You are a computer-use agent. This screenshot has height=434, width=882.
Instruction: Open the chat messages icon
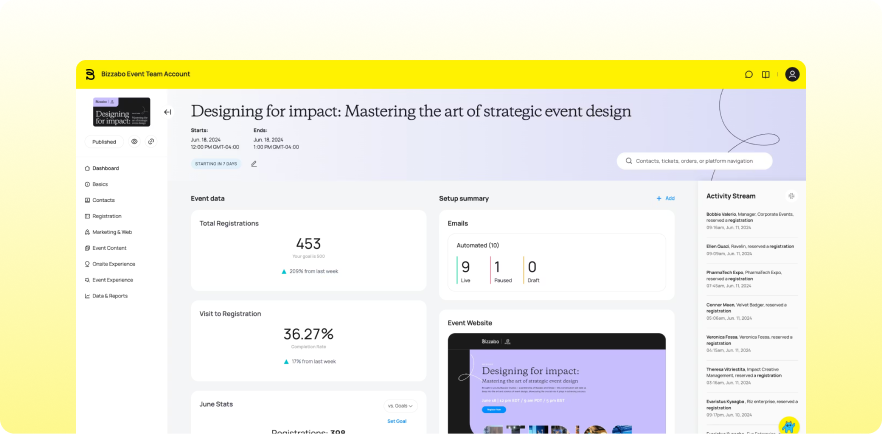tap(749, 74)
